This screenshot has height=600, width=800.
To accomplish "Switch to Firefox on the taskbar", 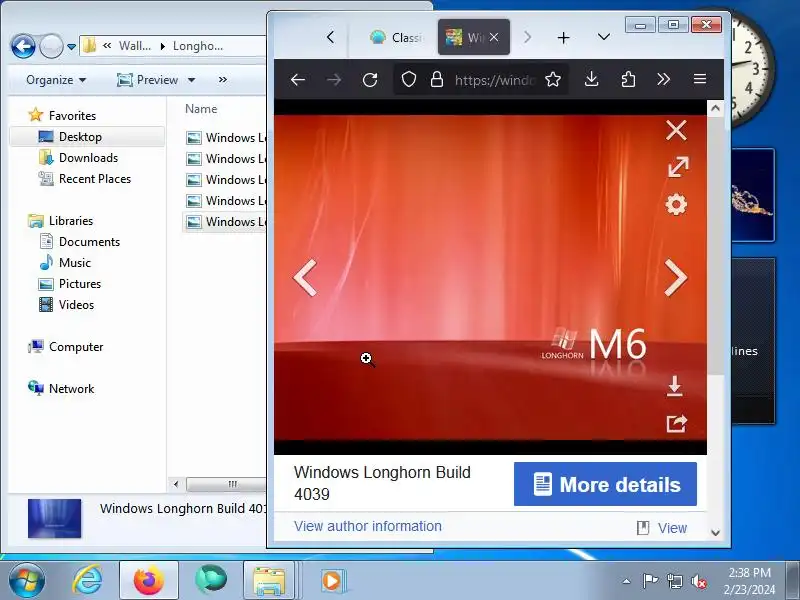I will point(148,581).
